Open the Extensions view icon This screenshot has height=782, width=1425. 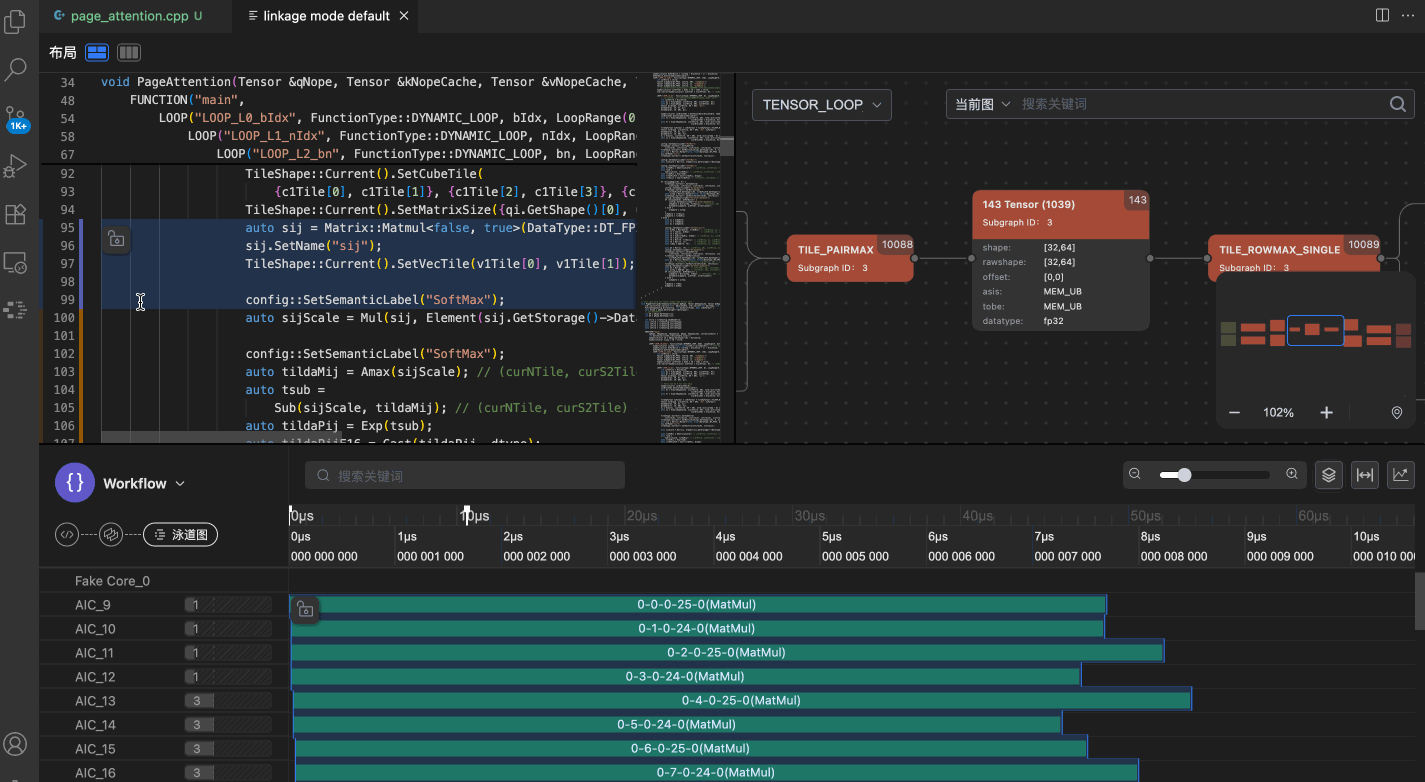point(16,214)
